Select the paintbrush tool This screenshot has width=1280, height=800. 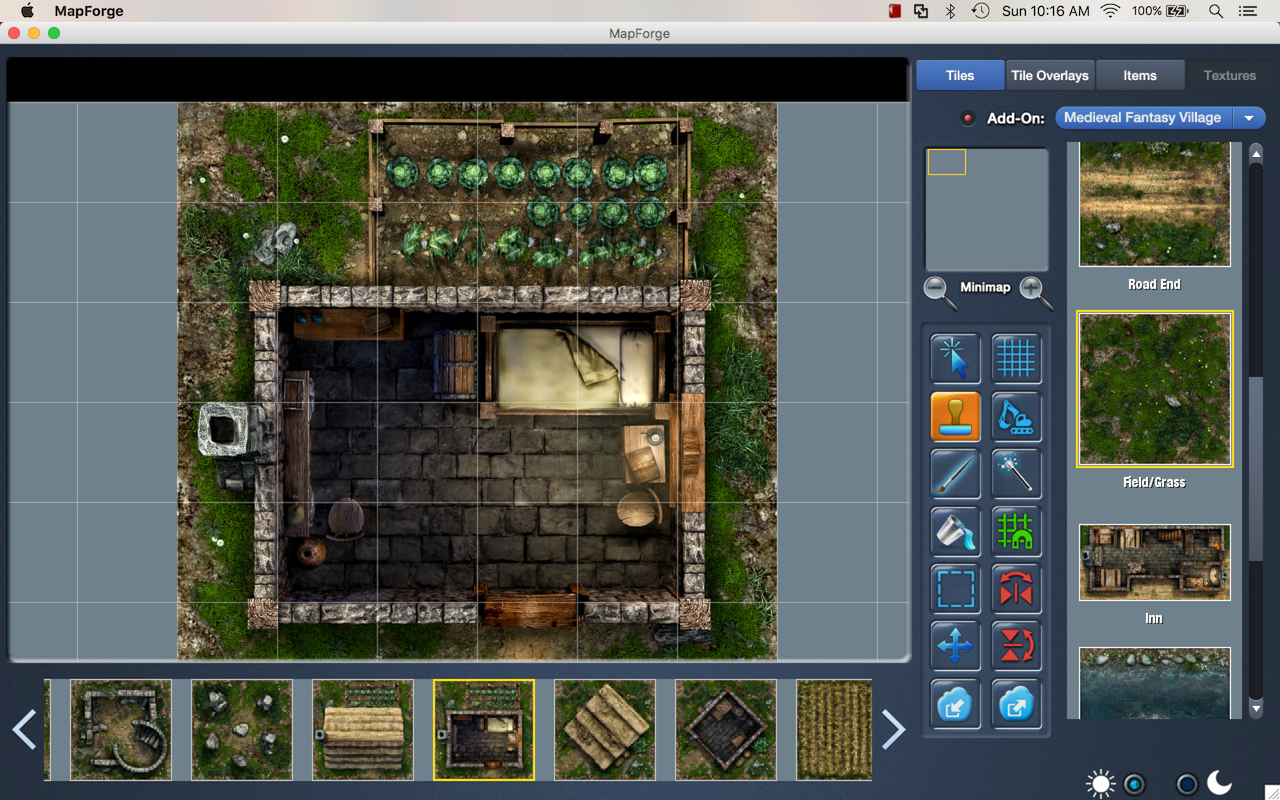coord(955,473)
